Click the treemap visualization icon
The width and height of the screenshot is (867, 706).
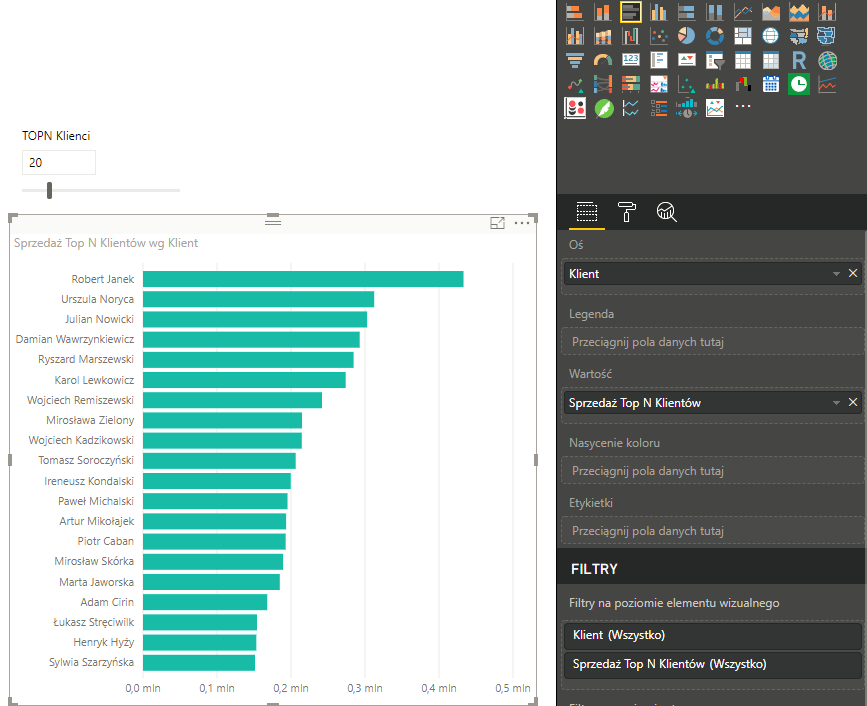tap(742, 36)
